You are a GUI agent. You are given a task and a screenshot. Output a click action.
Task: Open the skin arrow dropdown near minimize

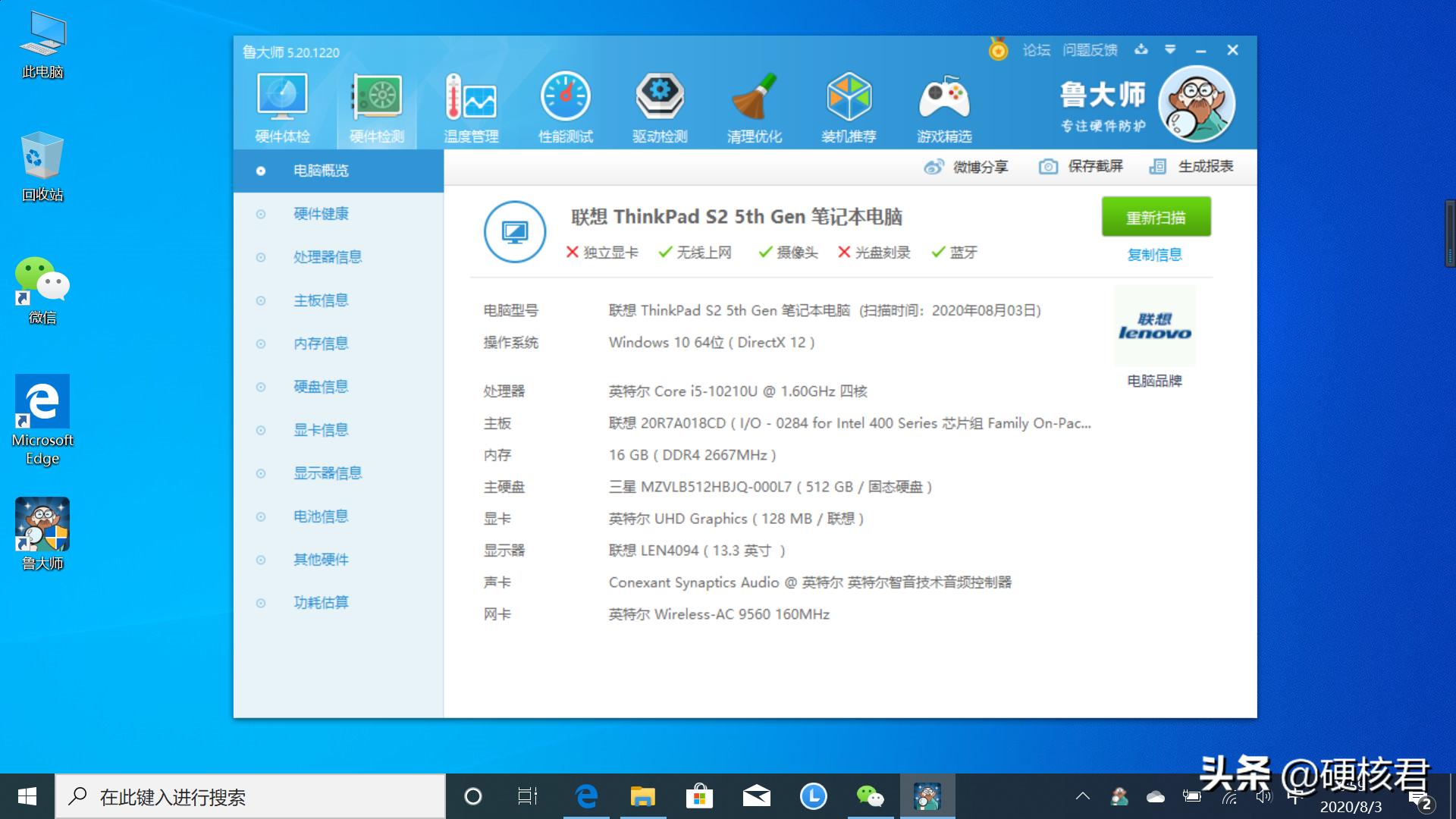(1172, 50)
